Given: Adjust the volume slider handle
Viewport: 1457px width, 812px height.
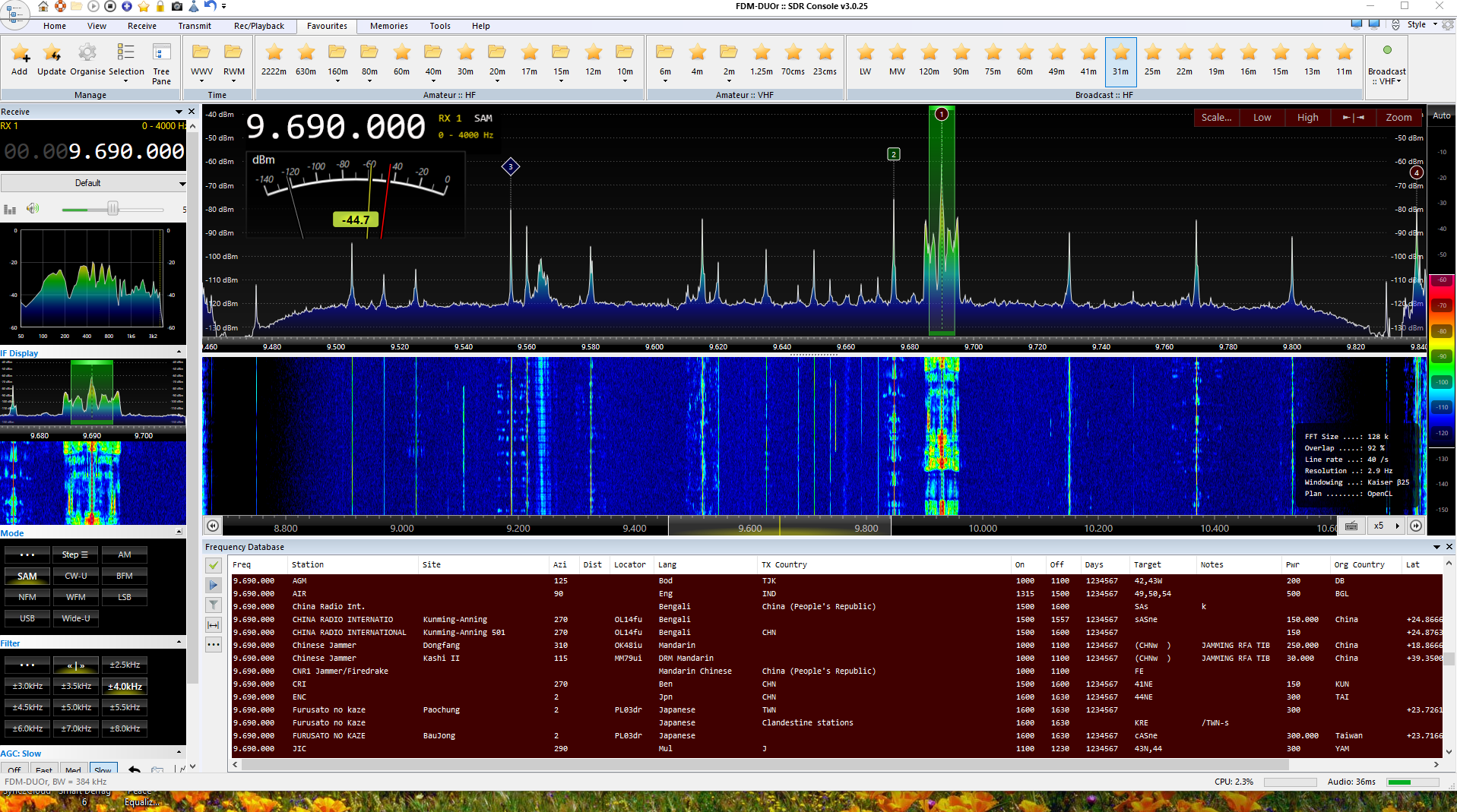Looking at the screenshot, I should coord(112,209).
